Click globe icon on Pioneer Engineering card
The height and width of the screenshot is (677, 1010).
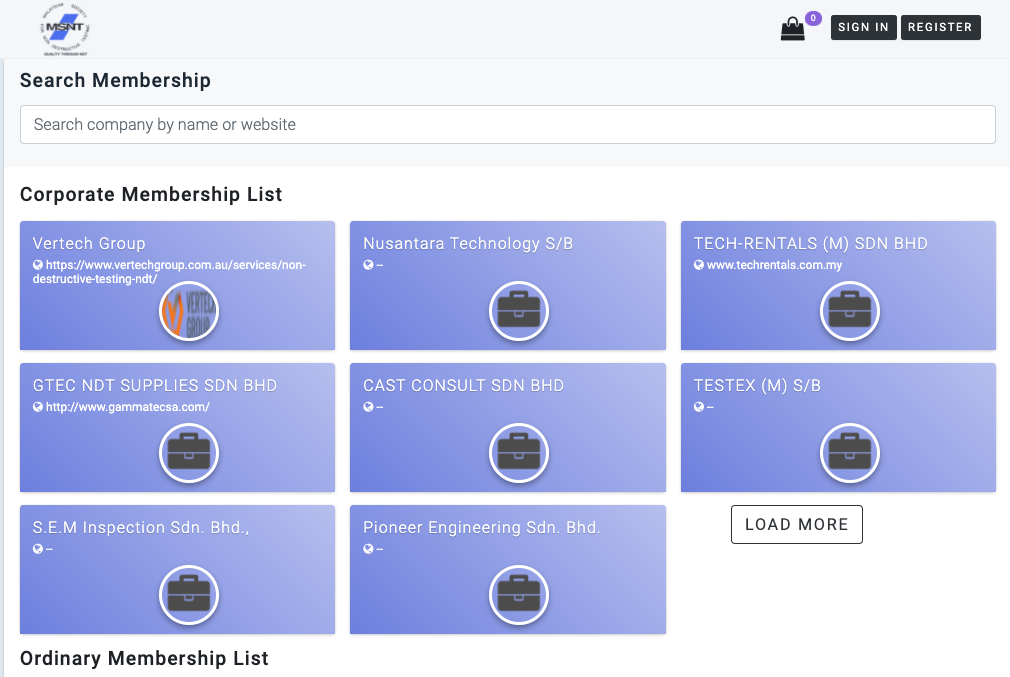point(368,549)
